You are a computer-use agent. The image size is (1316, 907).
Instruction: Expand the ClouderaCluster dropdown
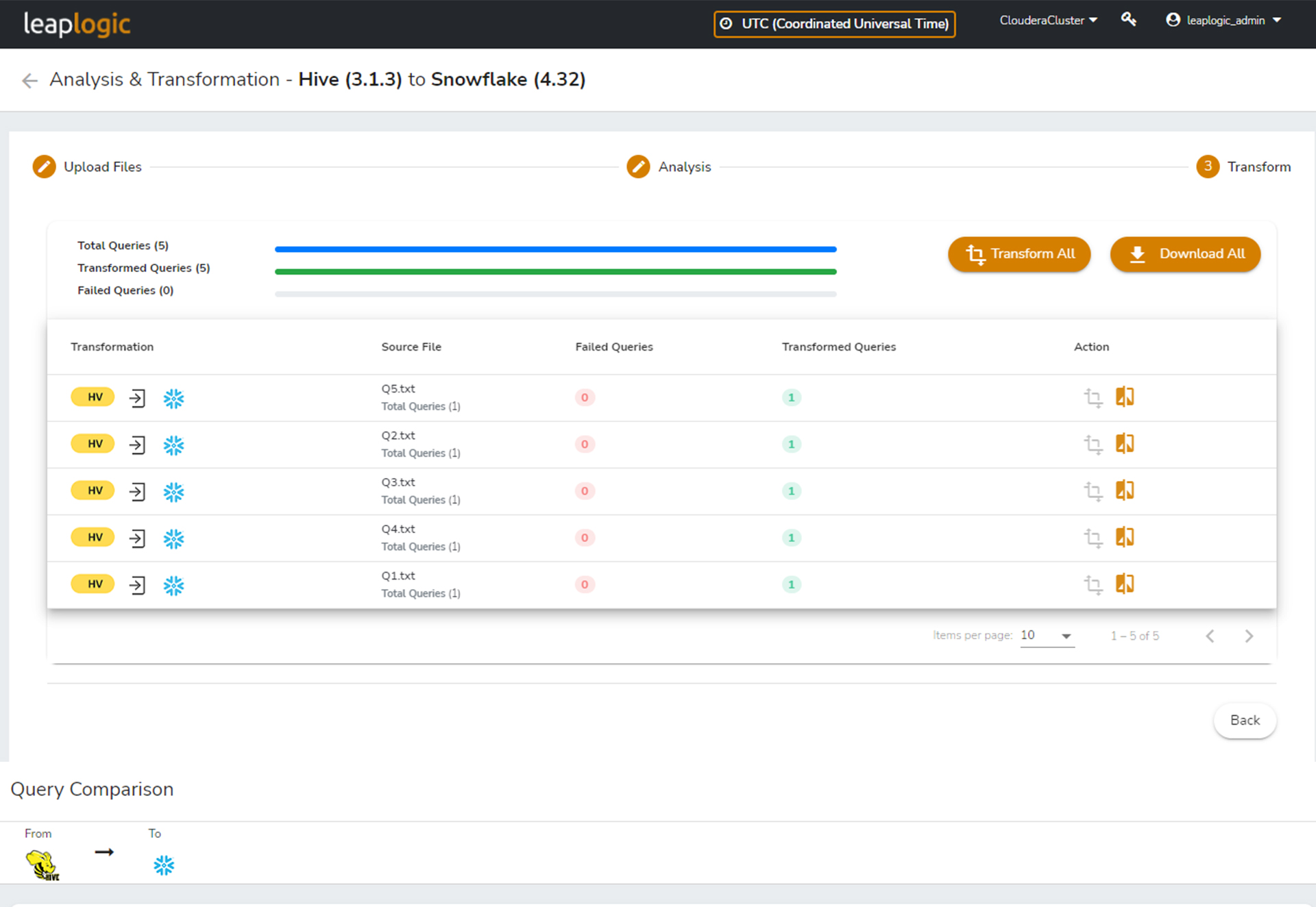tap(1048, 21)
